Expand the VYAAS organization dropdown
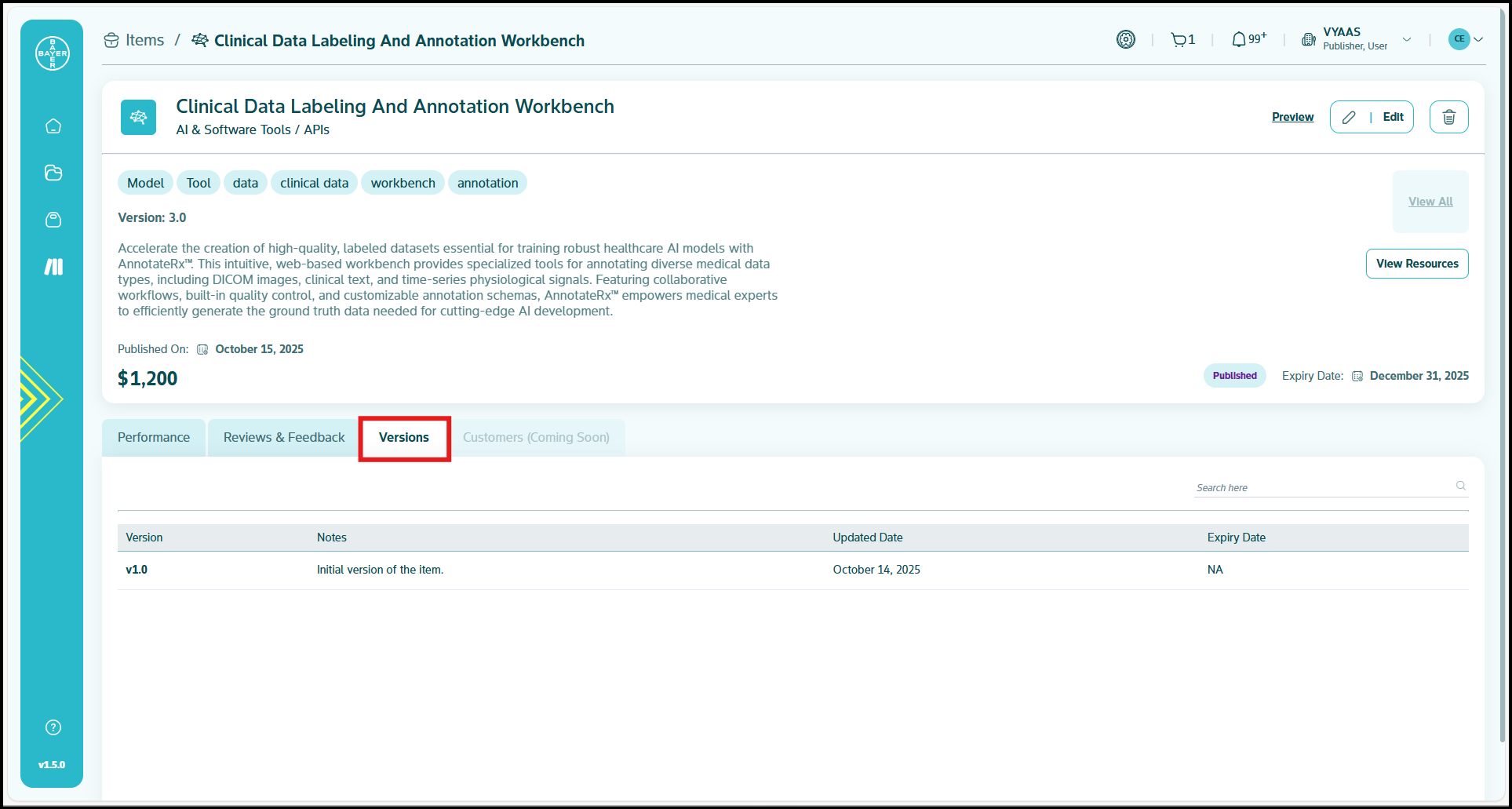 click(1407, 39)
